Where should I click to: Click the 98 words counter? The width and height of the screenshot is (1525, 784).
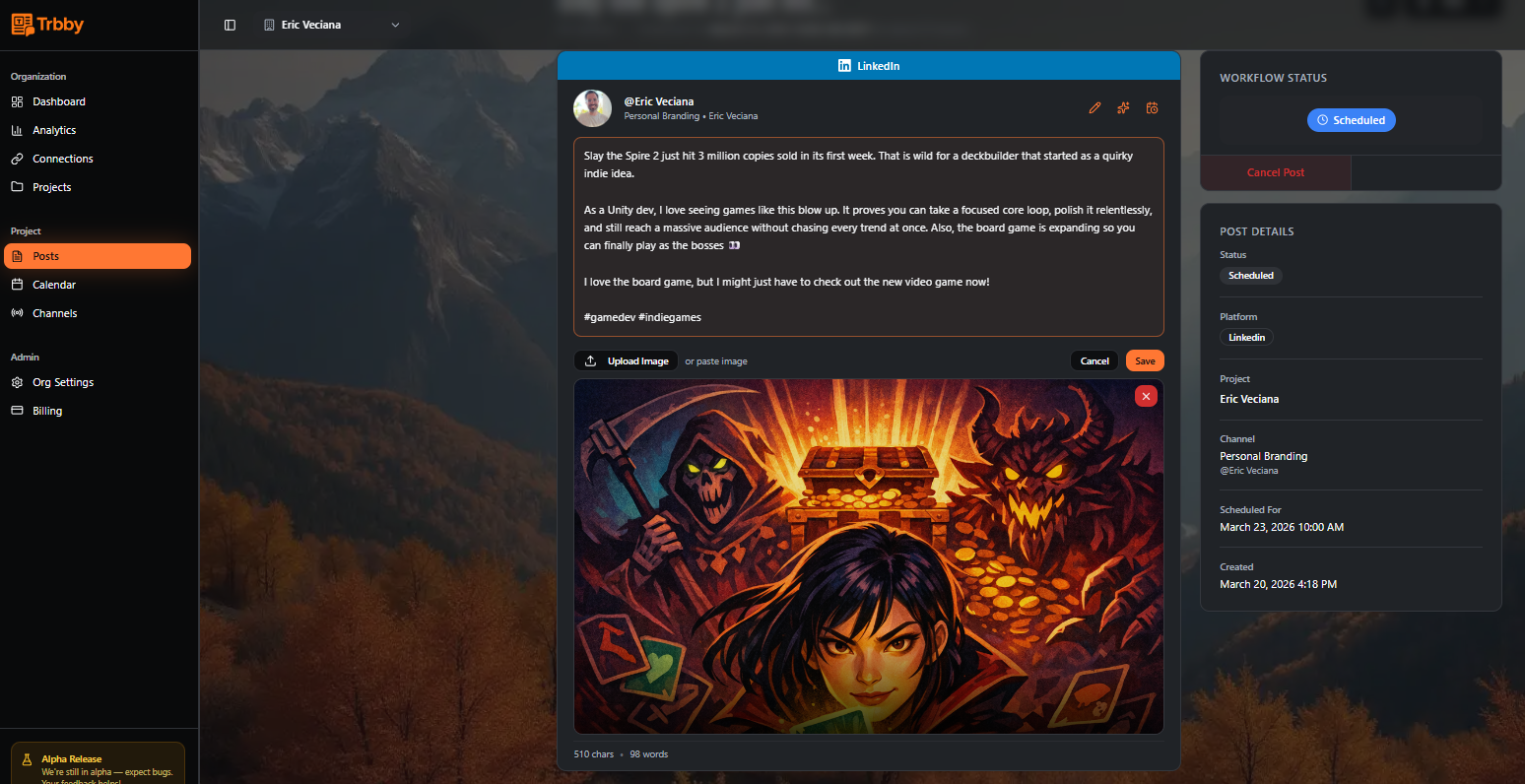click(x=649, y=754)
